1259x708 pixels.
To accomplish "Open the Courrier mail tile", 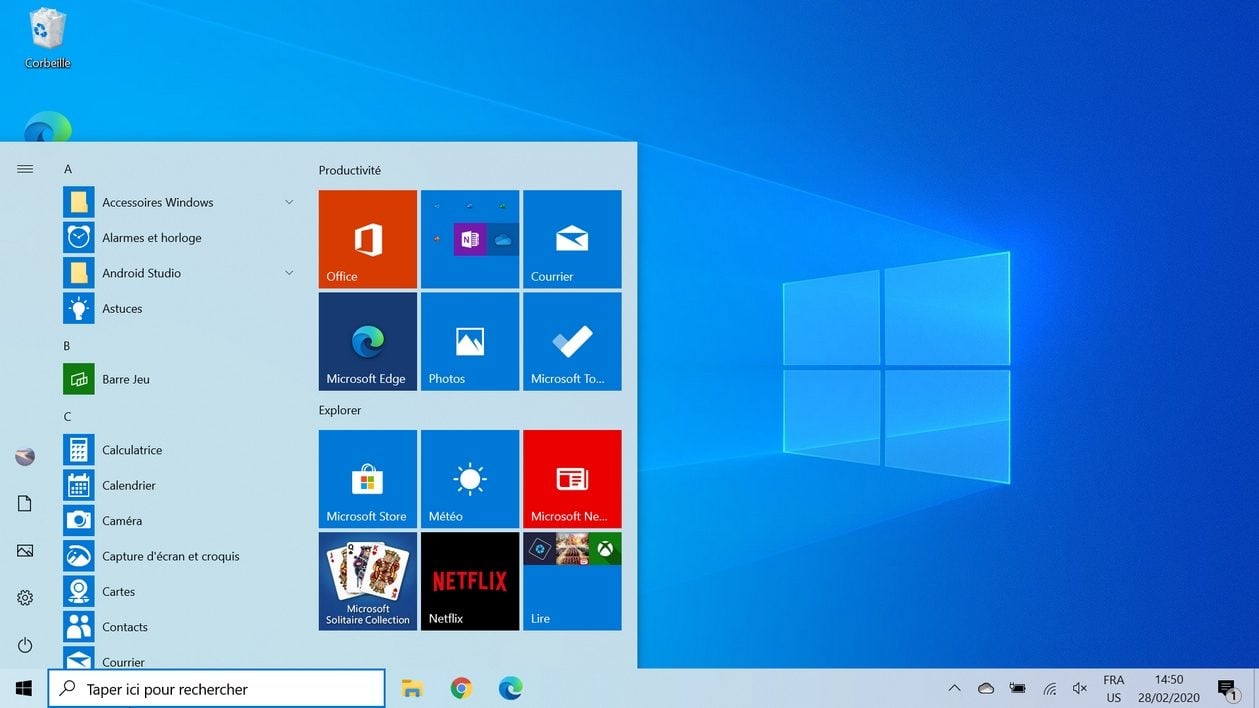I will pyautogui.click(x=572, y=239).
